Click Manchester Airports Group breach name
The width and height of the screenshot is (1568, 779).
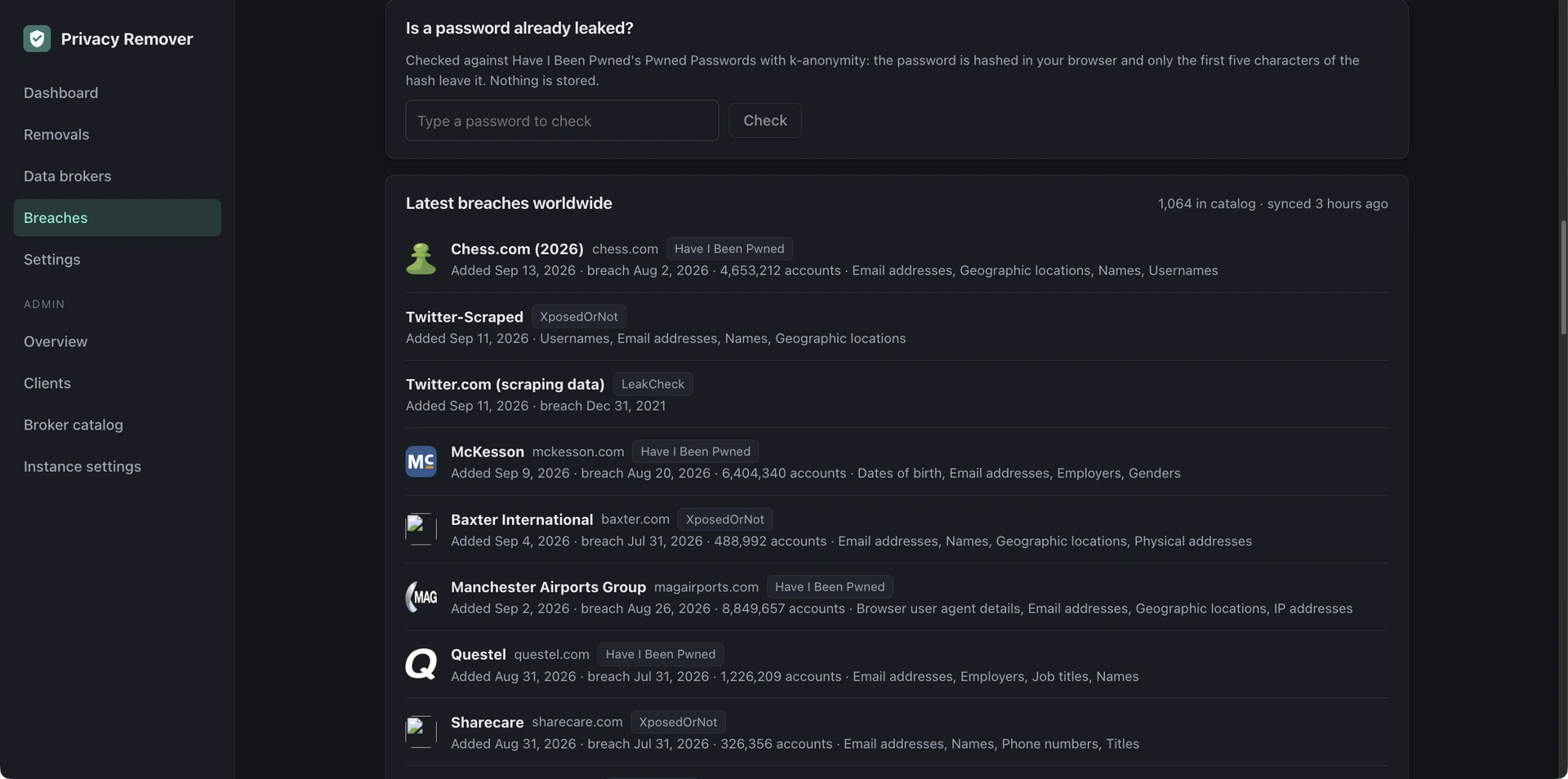tap(548, 587)
